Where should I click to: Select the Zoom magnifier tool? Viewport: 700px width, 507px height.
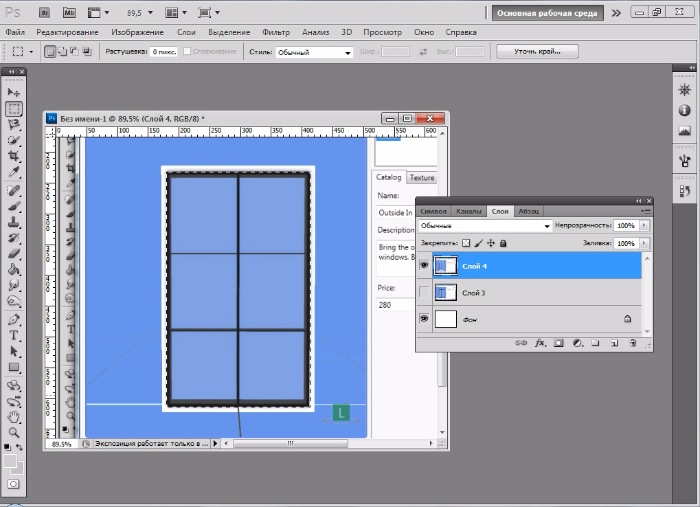[x=14, y=432]
